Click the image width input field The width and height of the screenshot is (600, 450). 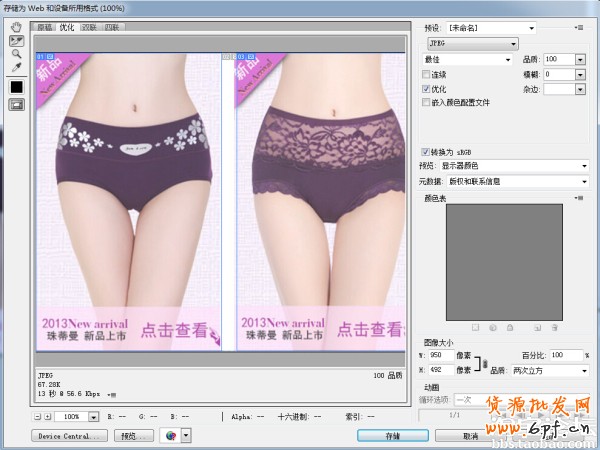(450, 356)
